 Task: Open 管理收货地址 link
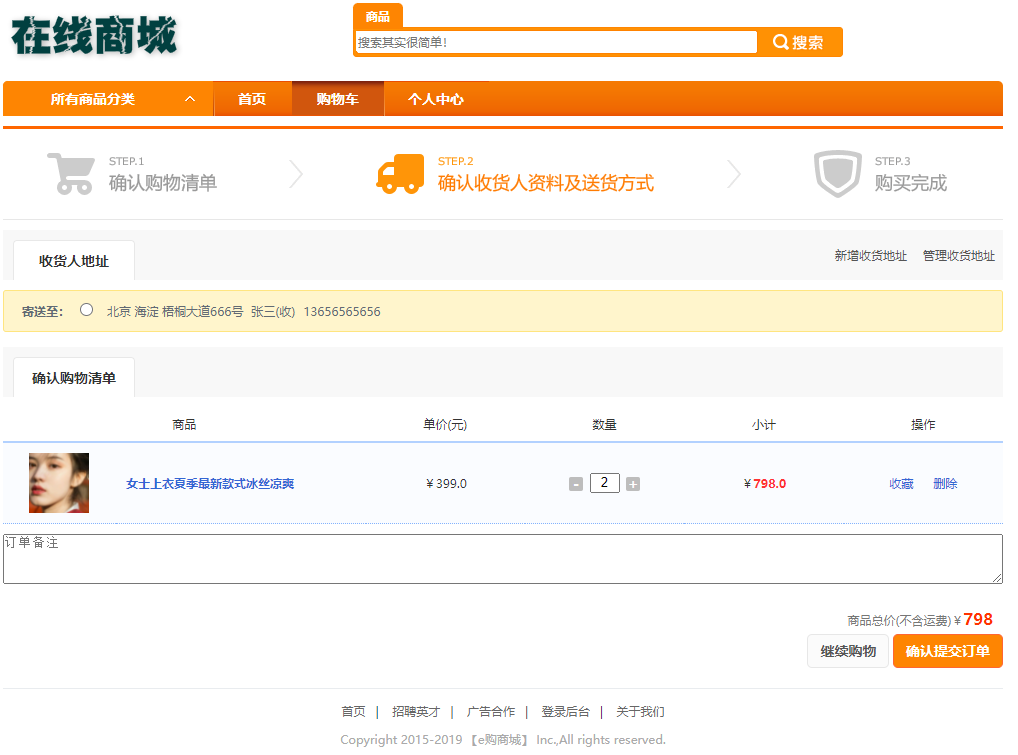point(958,256)
